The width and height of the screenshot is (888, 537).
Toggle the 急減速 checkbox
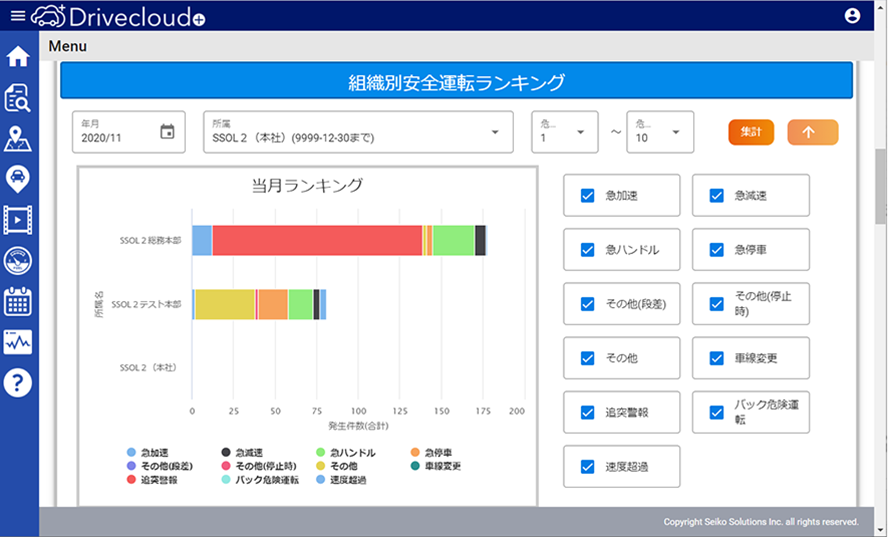point(716,195)
